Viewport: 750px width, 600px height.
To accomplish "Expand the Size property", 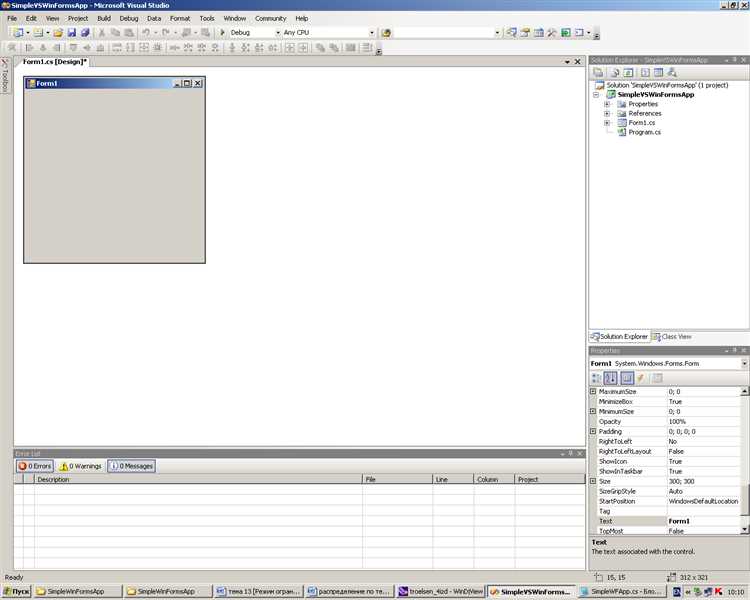I will pos(593,481).
